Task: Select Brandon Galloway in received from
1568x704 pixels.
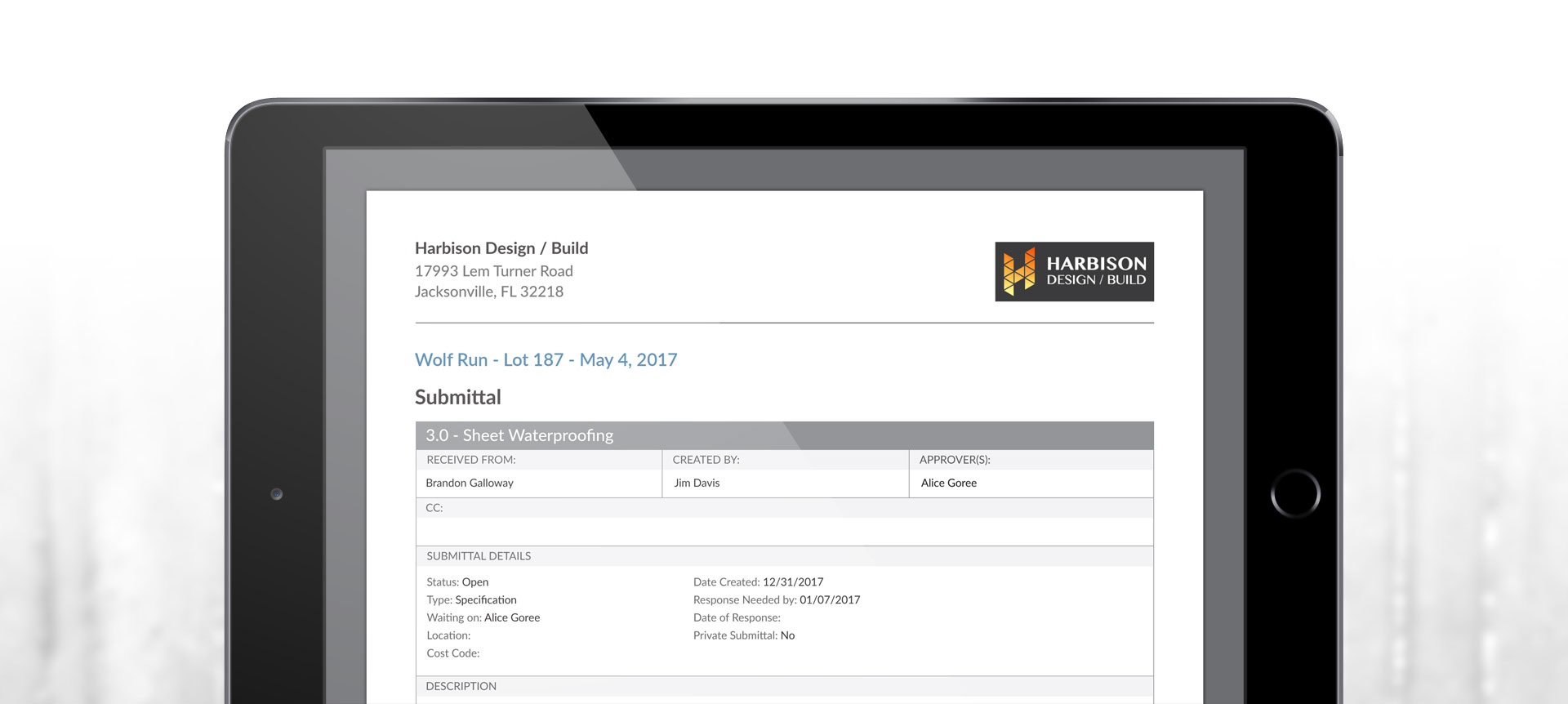Action: click(470, 483)
